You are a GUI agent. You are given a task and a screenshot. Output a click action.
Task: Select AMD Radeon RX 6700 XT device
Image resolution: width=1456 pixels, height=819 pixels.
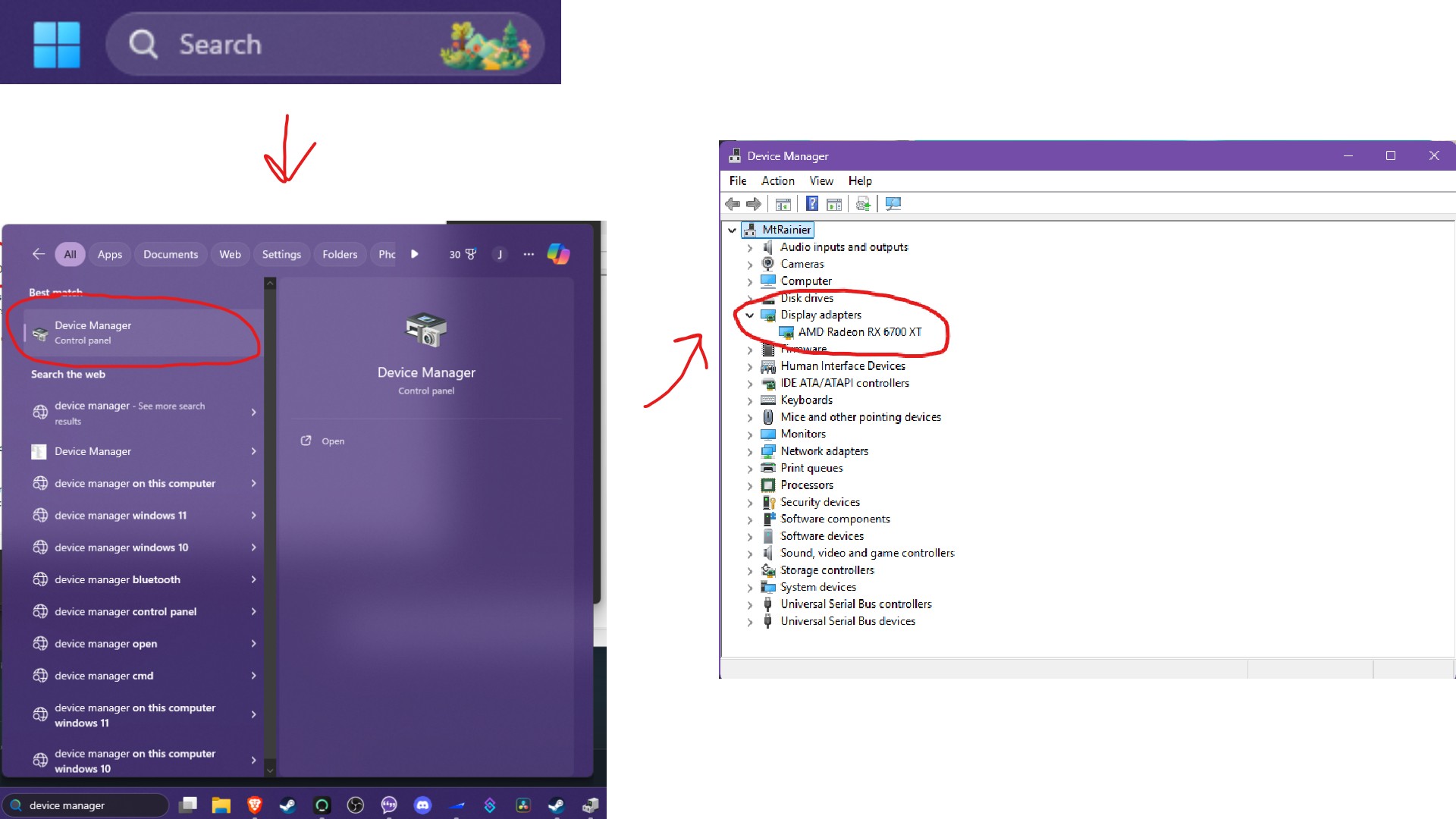point(859,332)
